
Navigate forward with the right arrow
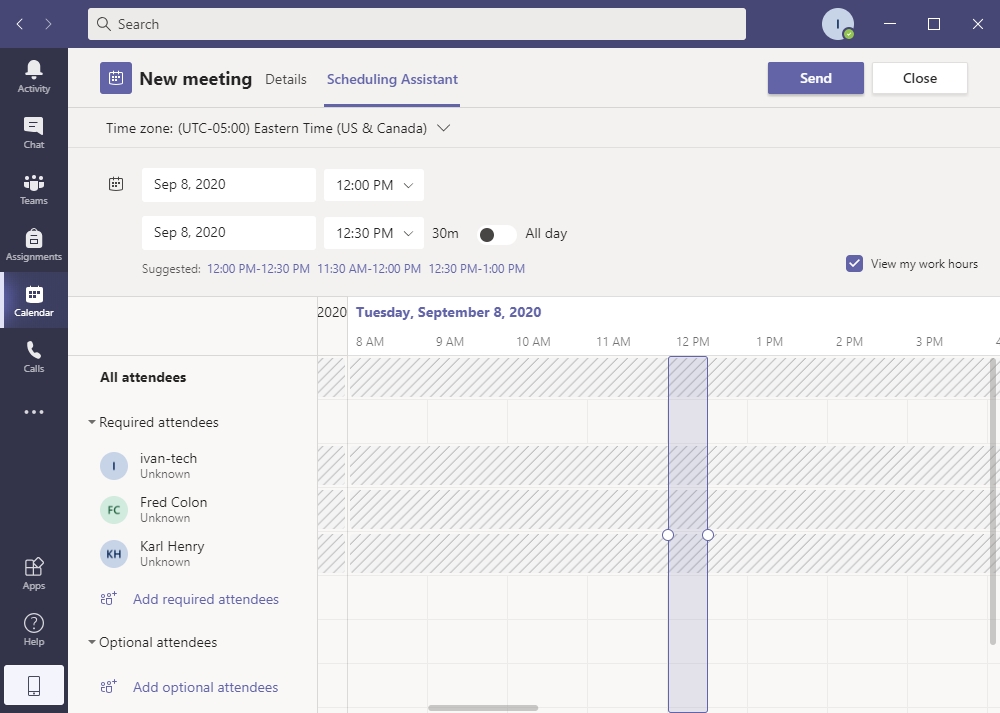pyautogui.click(x=48, y=24)
